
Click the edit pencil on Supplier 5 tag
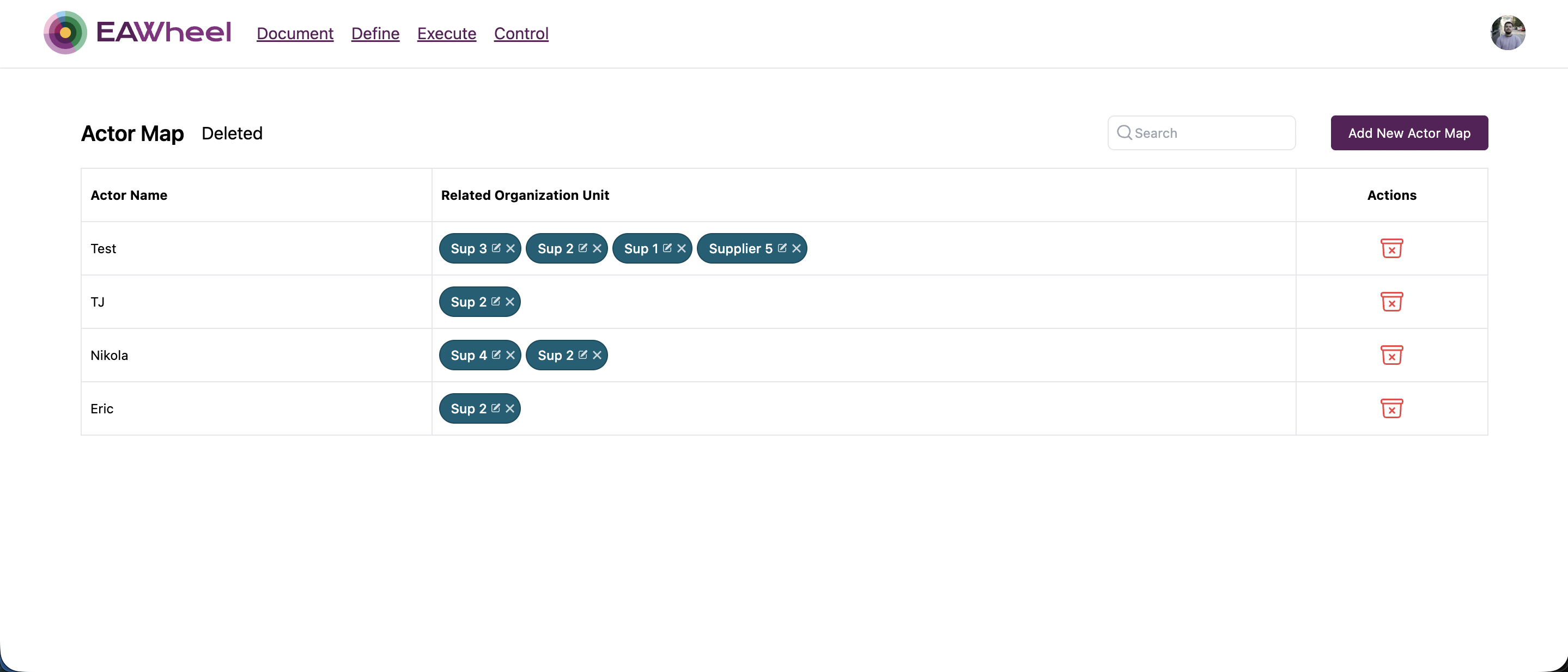pyautogui.click(x=782, y=248)
